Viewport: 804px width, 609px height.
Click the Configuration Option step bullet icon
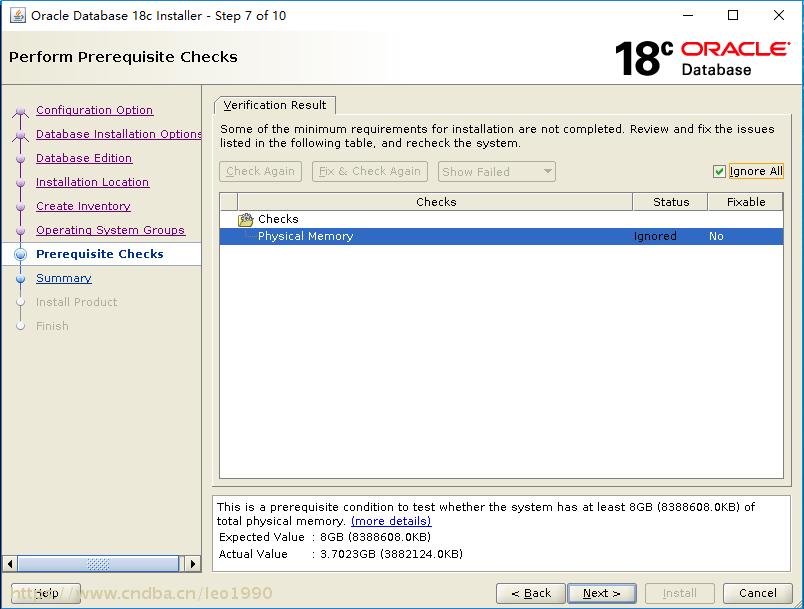point(21,111)
